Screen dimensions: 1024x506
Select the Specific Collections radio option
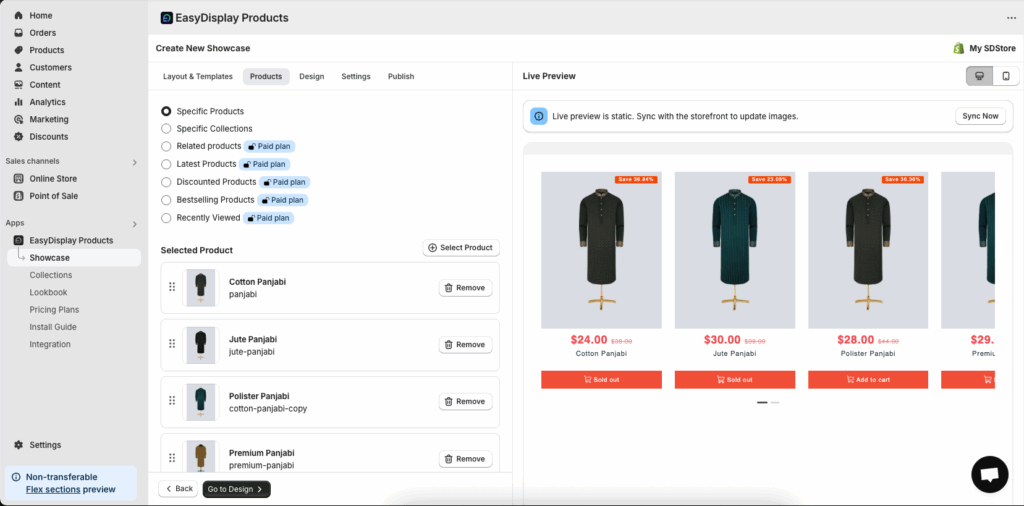coord(166,129)
